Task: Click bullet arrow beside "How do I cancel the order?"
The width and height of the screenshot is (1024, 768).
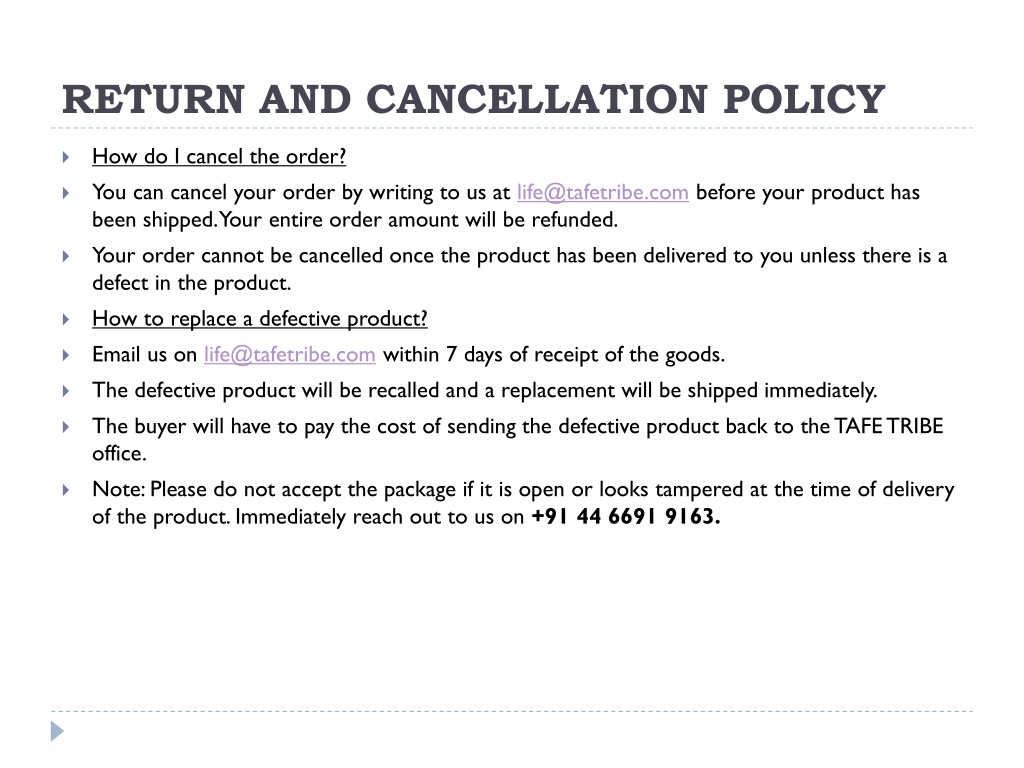Action: [x=66, y=157]
